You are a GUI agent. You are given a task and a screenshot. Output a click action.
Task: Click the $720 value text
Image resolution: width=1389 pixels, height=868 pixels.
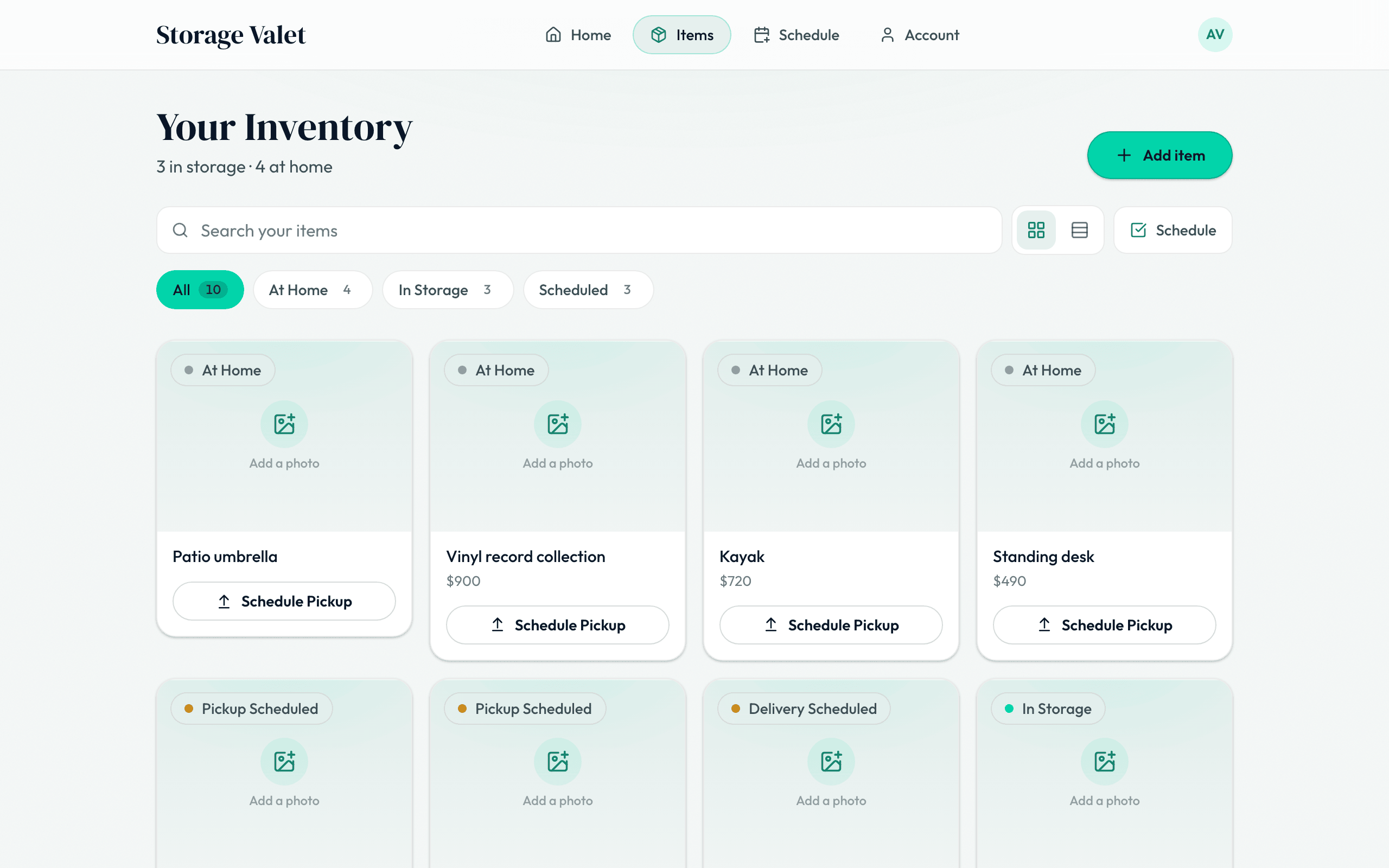click(735, 581)
